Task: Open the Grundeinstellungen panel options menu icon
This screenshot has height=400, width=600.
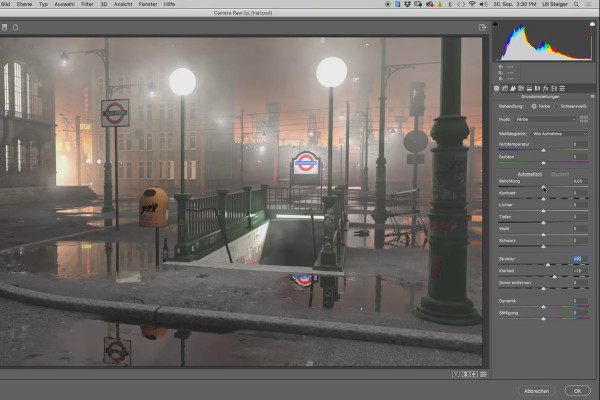Action: pyautogui.click(x=592, y=96)
